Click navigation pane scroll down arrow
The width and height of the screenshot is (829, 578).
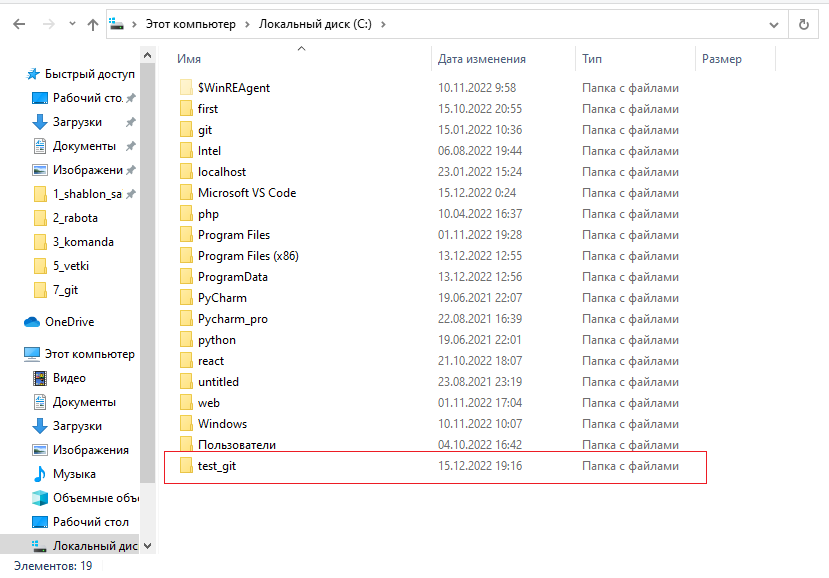tap(148, 546)
